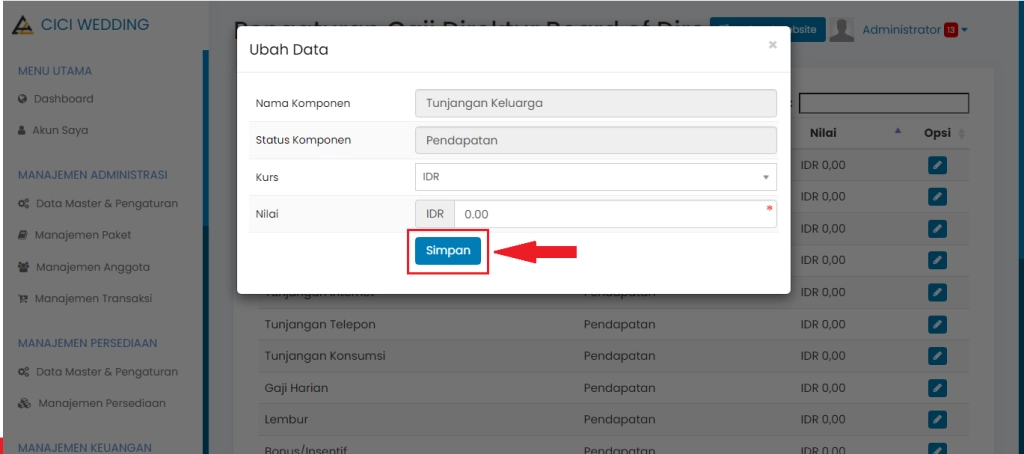Click the search input above the table

pyautogui.click(x=884, y=103)
